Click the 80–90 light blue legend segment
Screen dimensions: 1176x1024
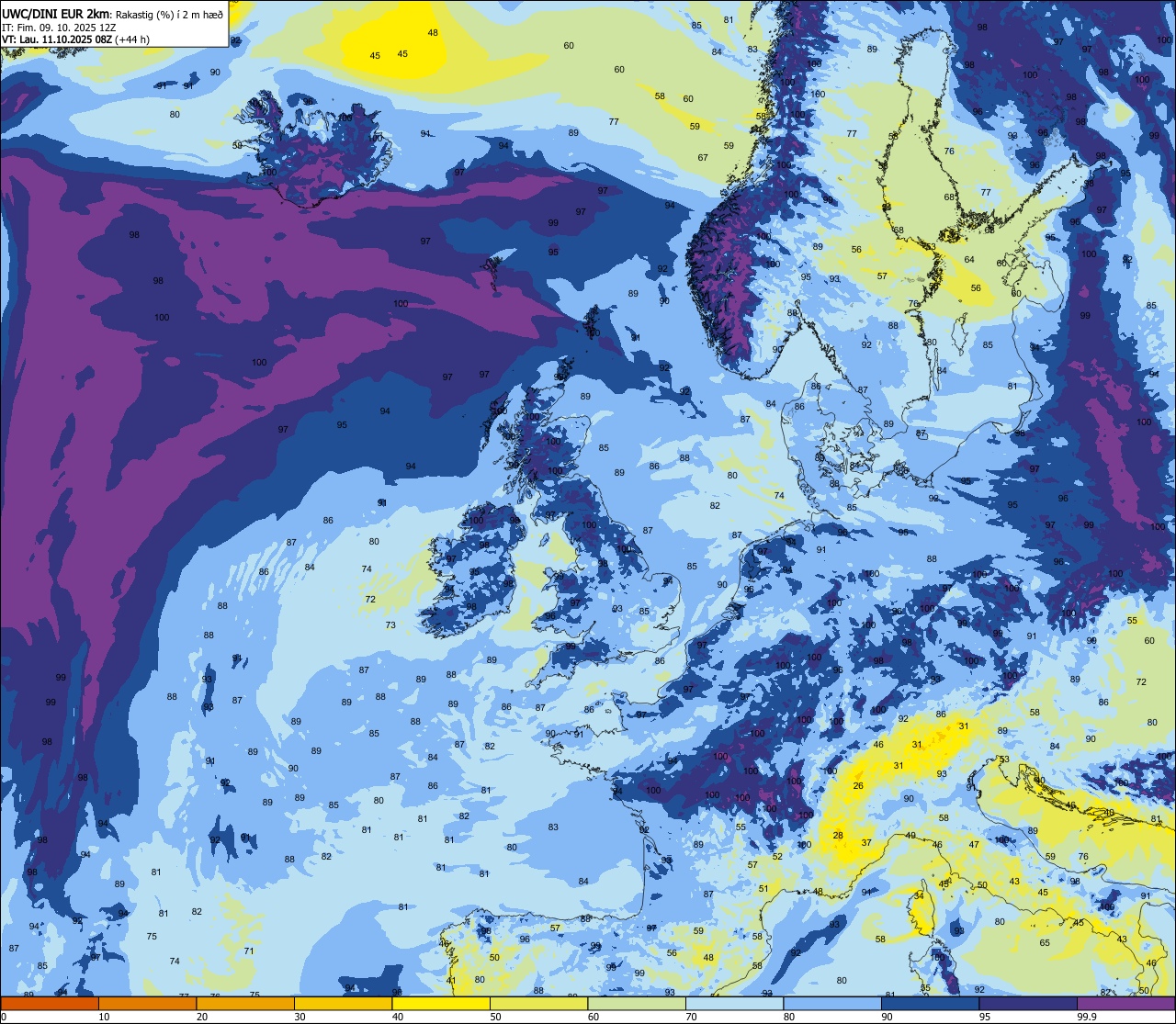click(x=832, y=1003)
